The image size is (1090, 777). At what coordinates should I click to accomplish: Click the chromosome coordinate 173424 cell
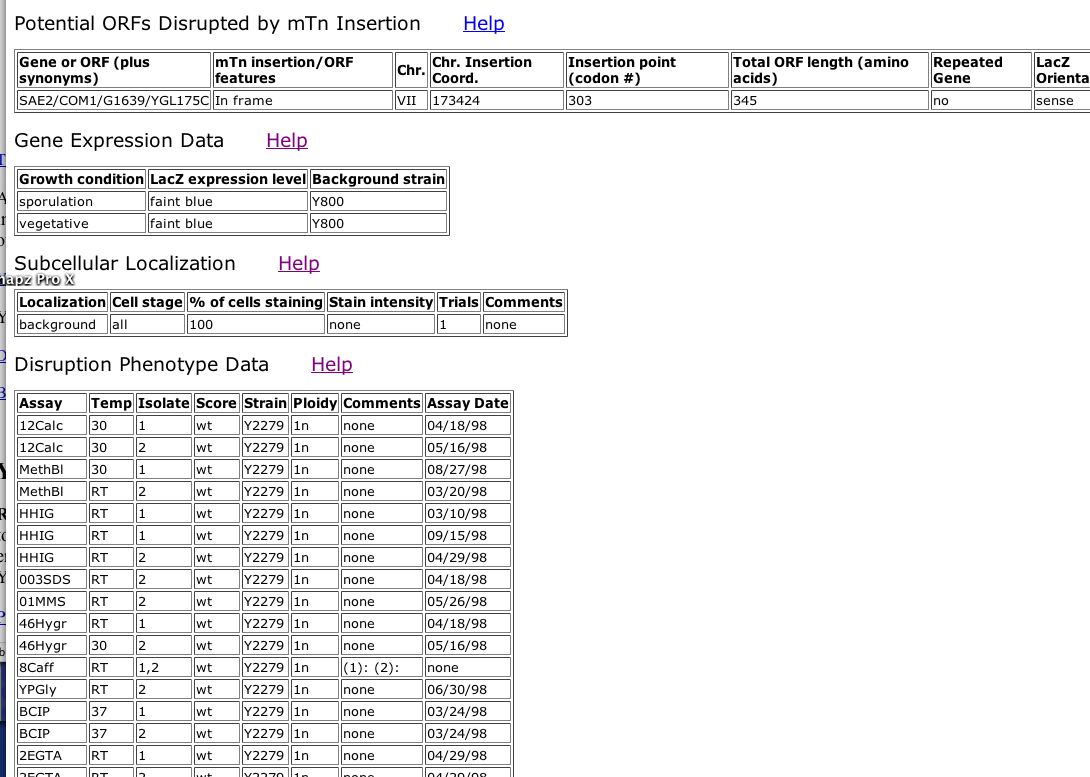point(495,100)
